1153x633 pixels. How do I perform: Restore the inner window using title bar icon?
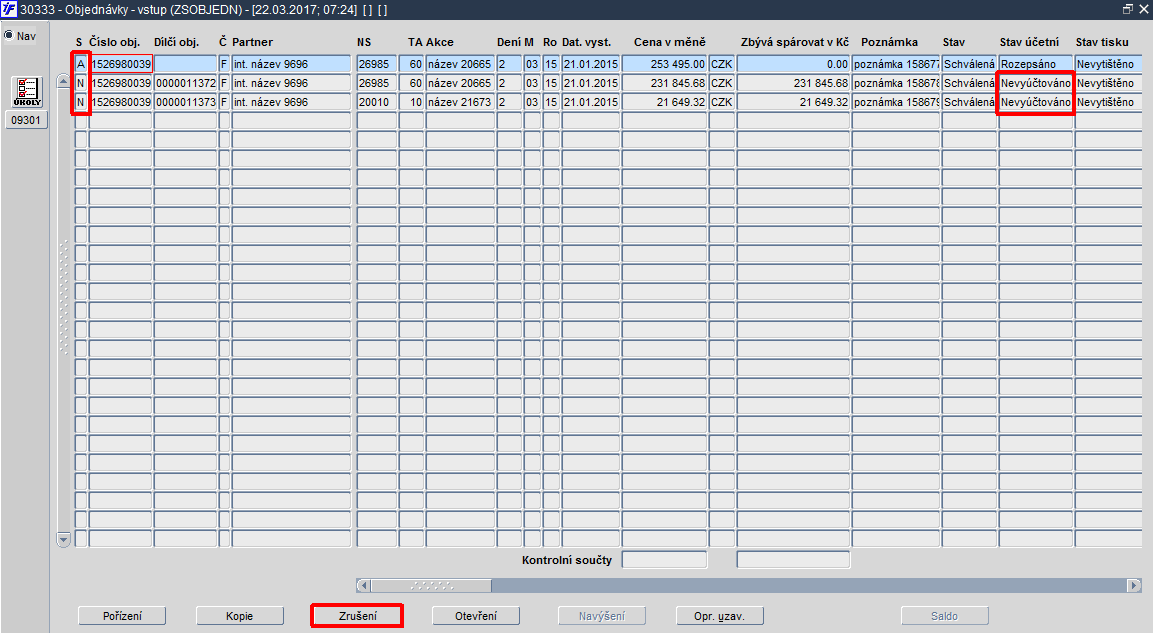[x=1128, y=9]
